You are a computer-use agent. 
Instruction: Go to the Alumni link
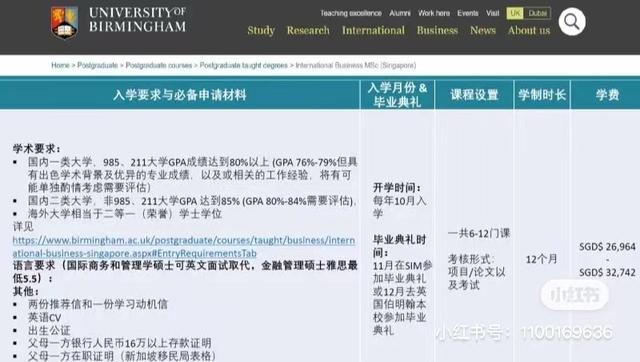(400, 13)
